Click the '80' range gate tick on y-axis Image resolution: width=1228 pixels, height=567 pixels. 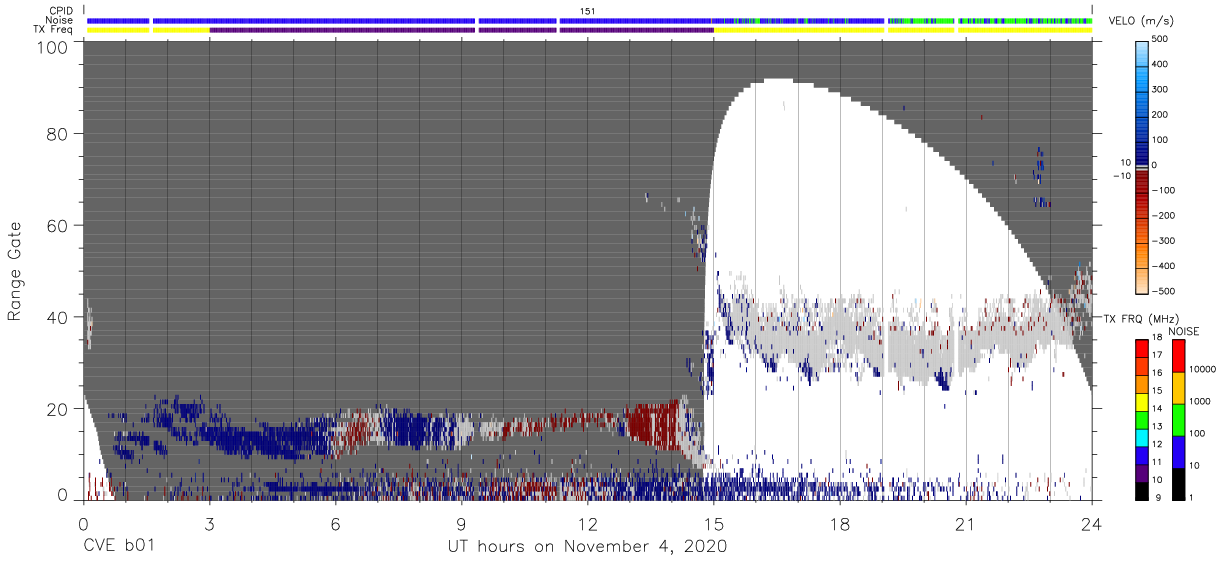coord(56,134)
